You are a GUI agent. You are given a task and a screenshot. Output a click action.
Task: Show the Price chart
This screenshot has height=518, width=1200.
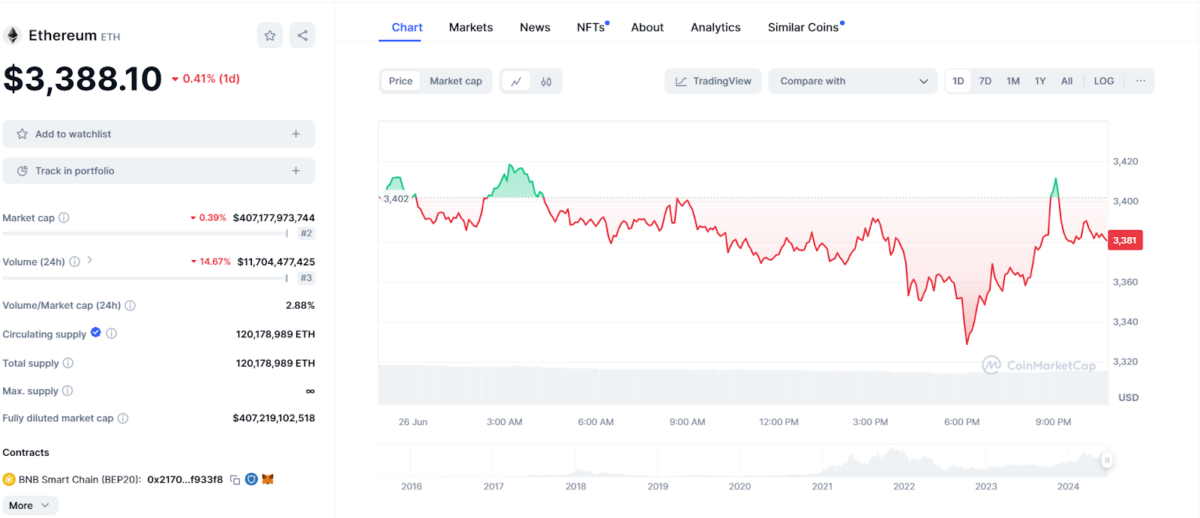coord(401,81)
